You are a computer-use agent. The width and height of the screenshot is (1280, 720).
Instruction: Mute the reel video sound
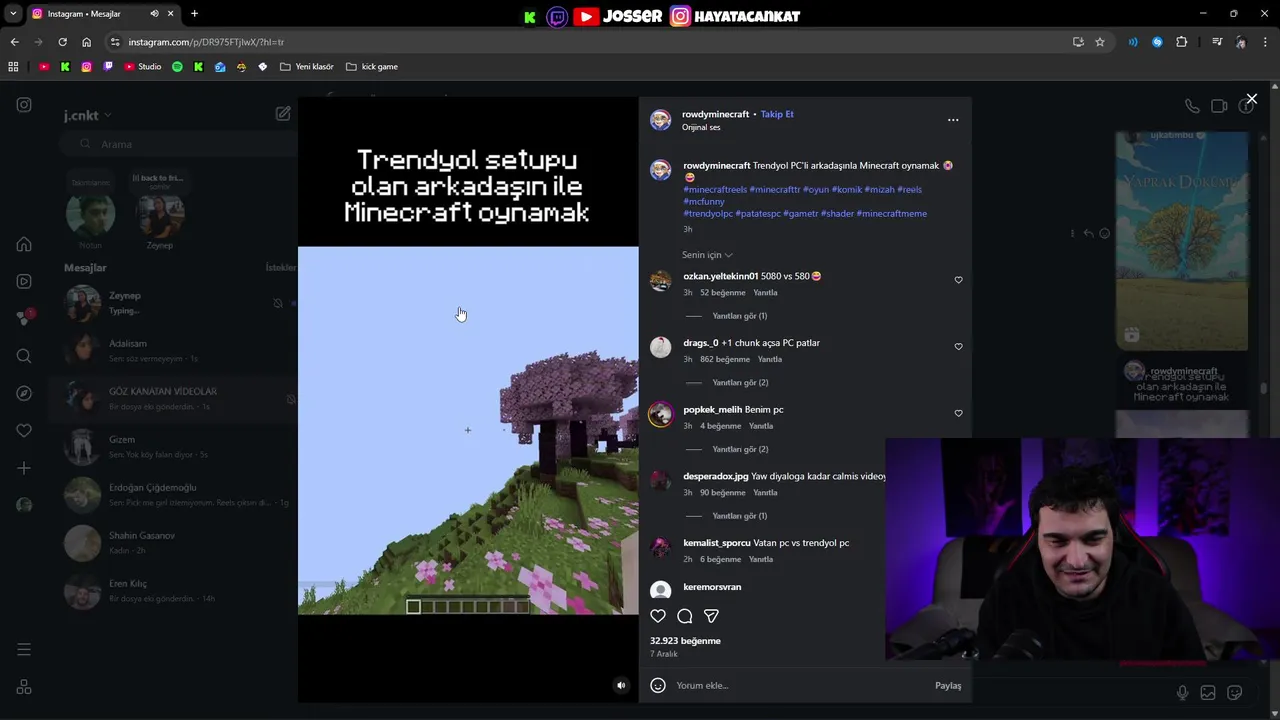[621, 685]
